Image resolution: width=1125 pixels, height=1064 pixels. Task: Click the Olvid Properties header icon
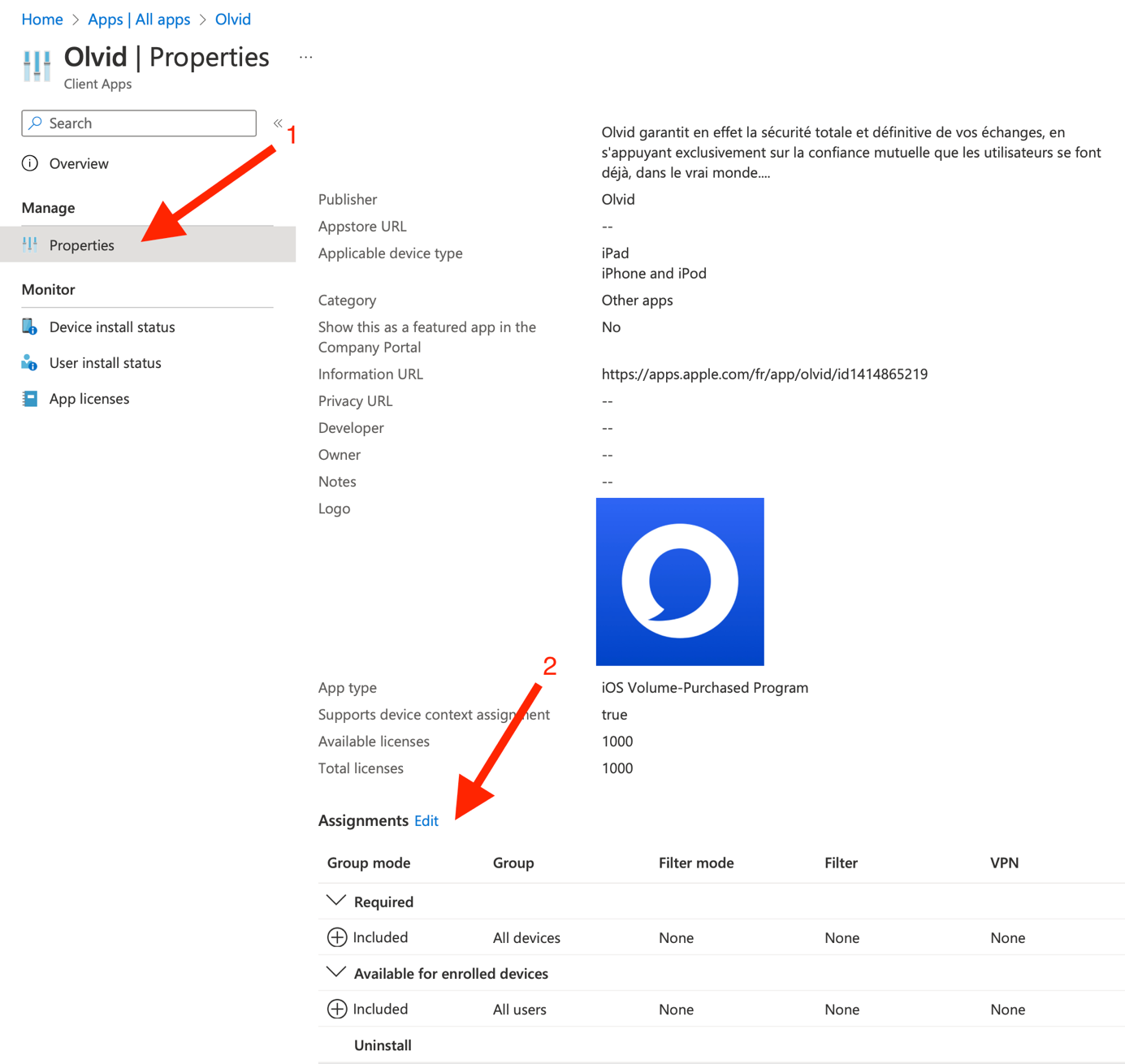pyautogui.click(x=37, y=66)
